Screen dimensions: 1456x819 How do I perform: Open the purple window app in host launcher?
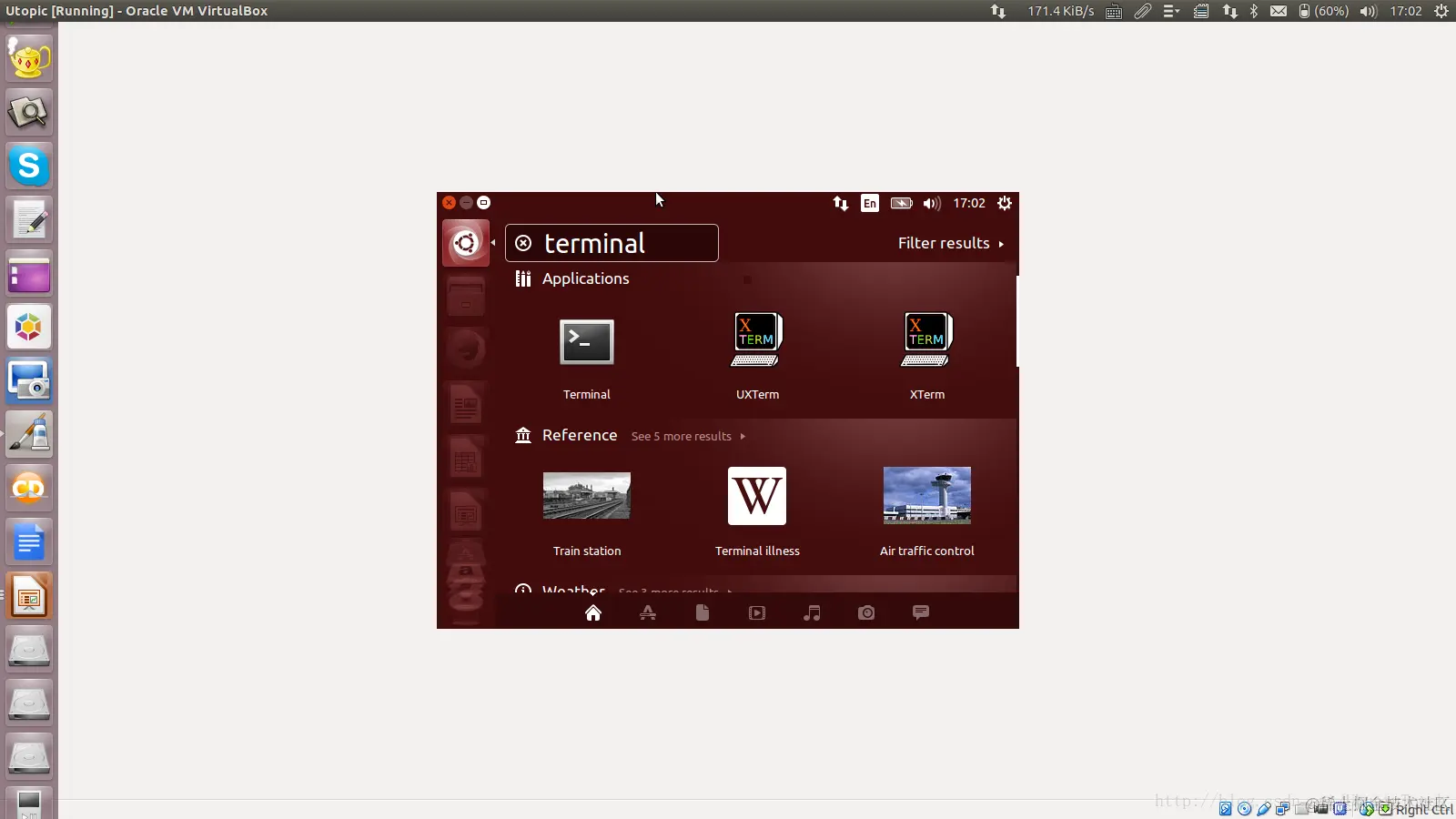(29, 274)
